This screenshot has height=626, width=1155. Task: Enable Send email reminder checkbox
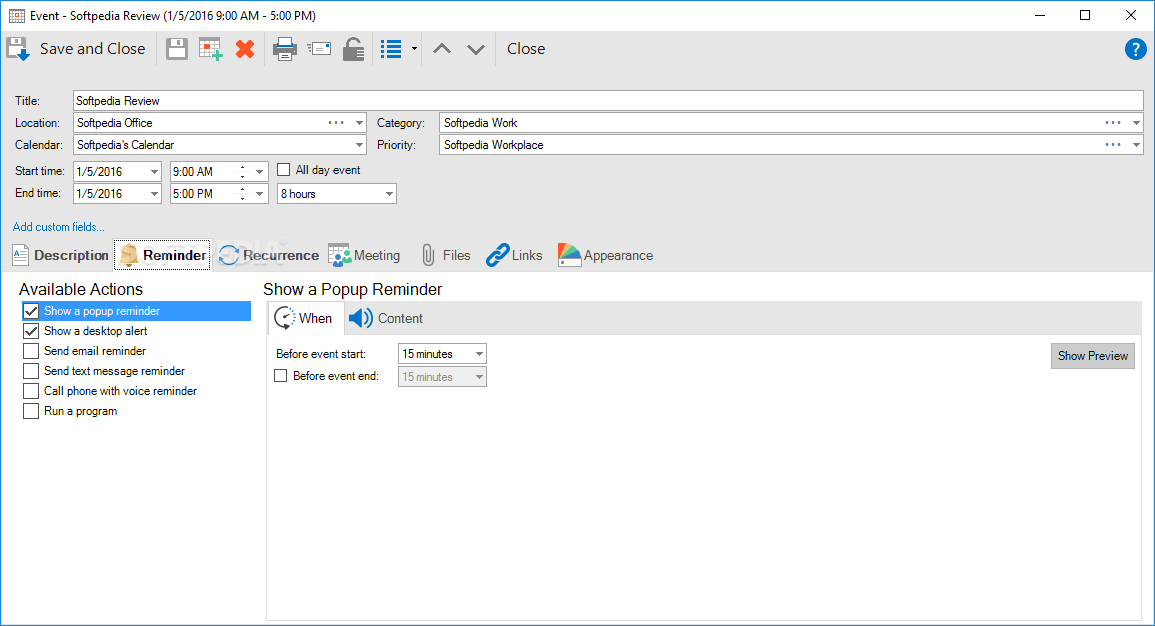click(x=31, y=351)
